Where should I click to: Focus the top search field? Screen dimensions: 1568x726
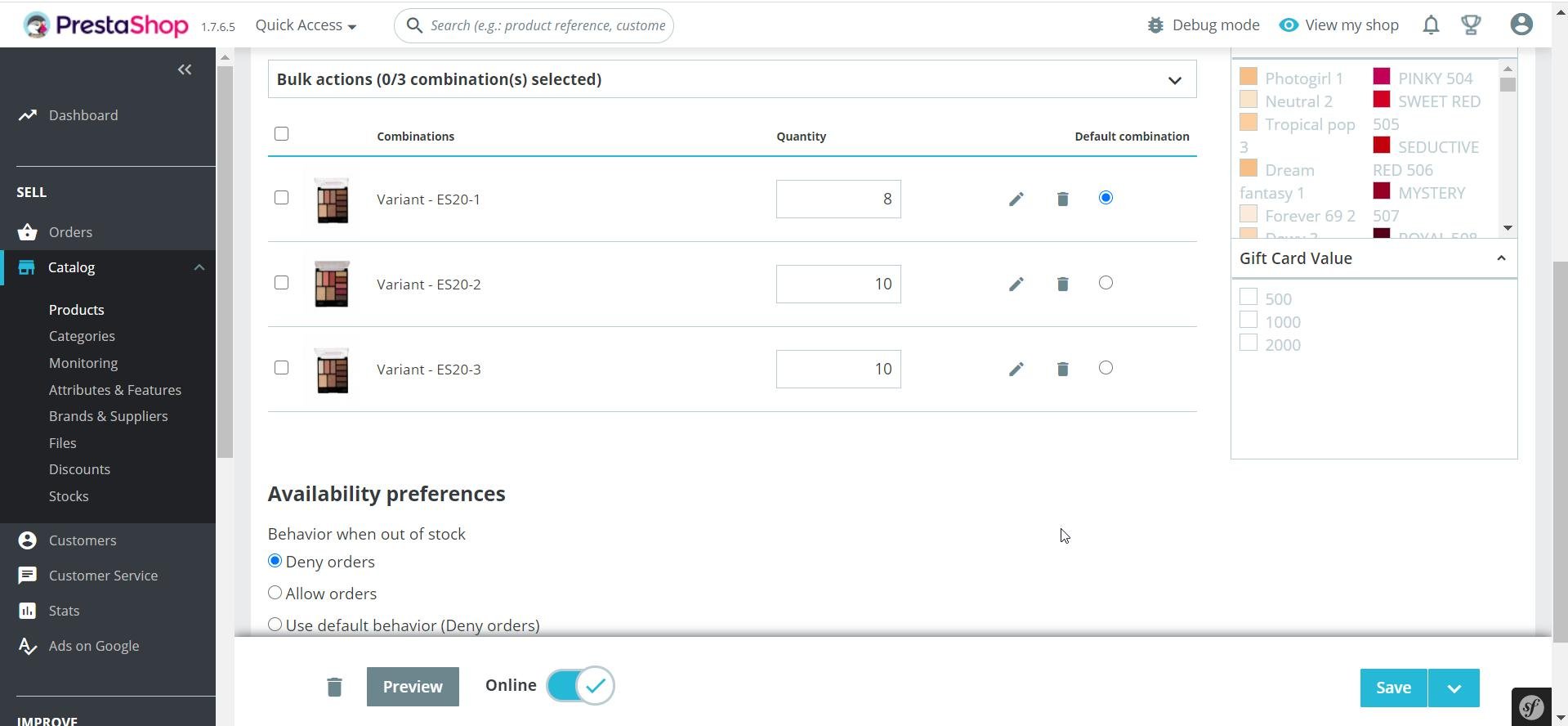tap(534, 25)
